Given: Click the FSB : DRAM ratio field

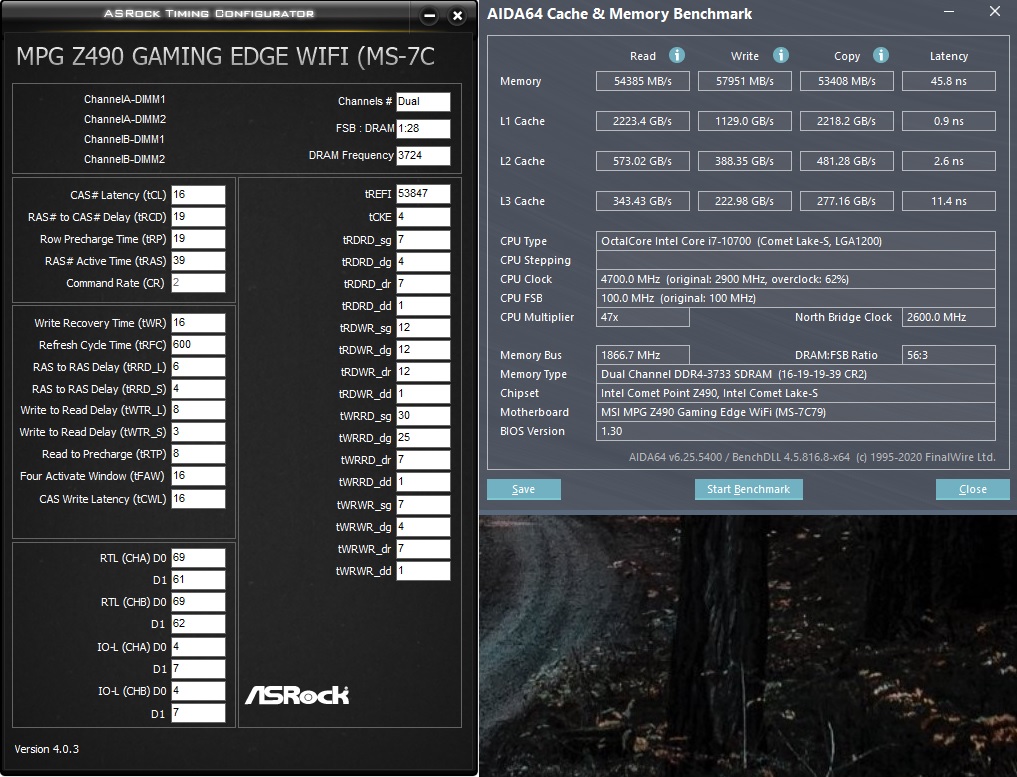Looking at the screenshot, I should [x=423, y=128].
